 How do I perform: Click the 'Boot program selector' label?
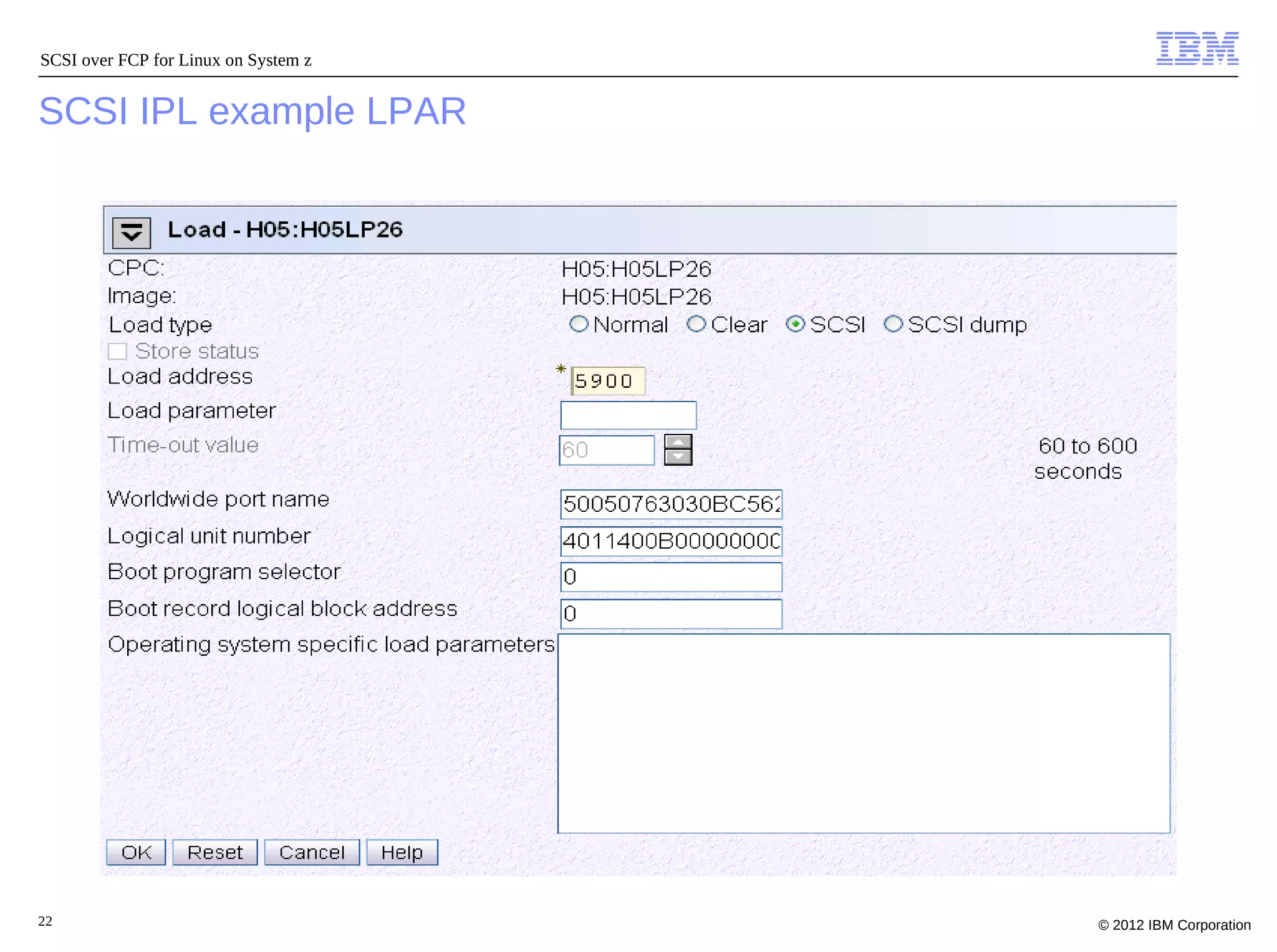(x=224, y=572)
